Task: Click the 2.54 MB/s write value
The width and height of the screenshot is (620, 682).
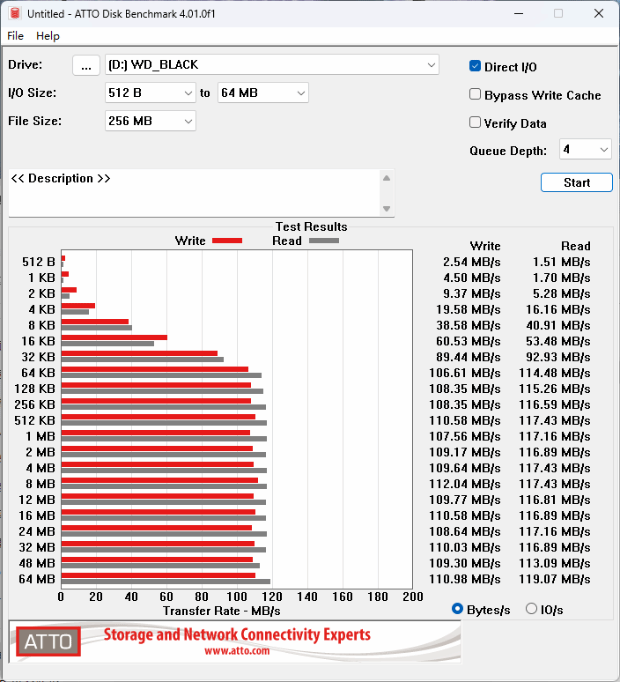Action: (x=472, y=262)
